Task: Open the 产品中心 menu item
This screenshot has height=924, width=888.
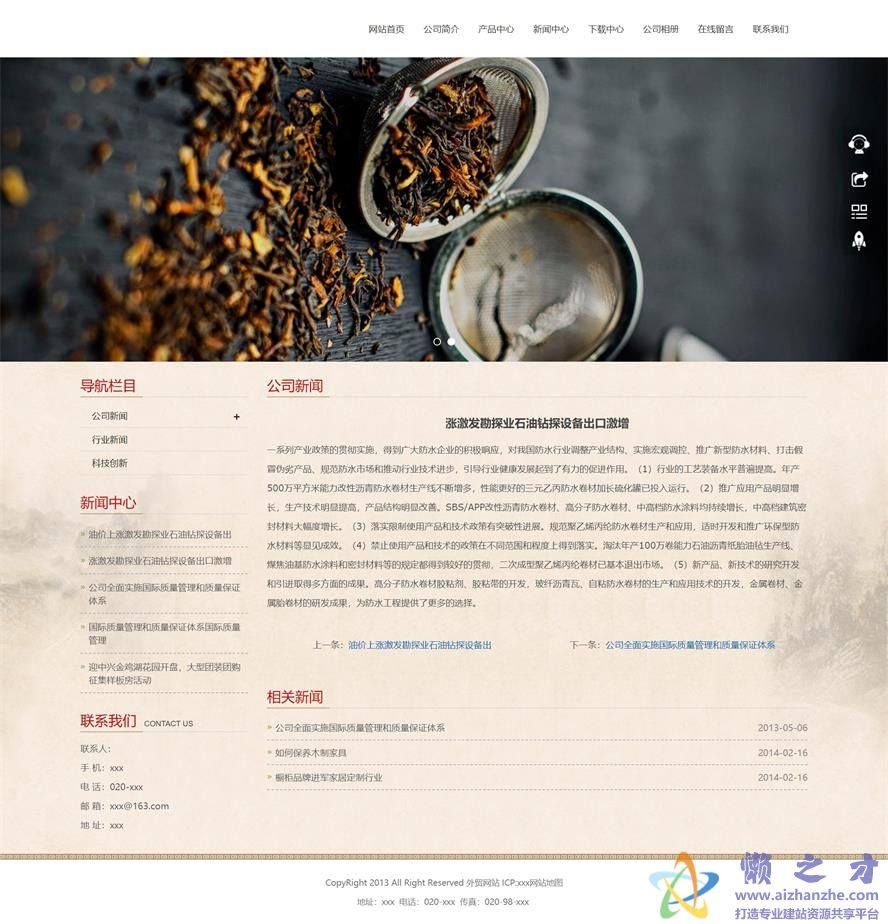Action: [x=496, y=29]
